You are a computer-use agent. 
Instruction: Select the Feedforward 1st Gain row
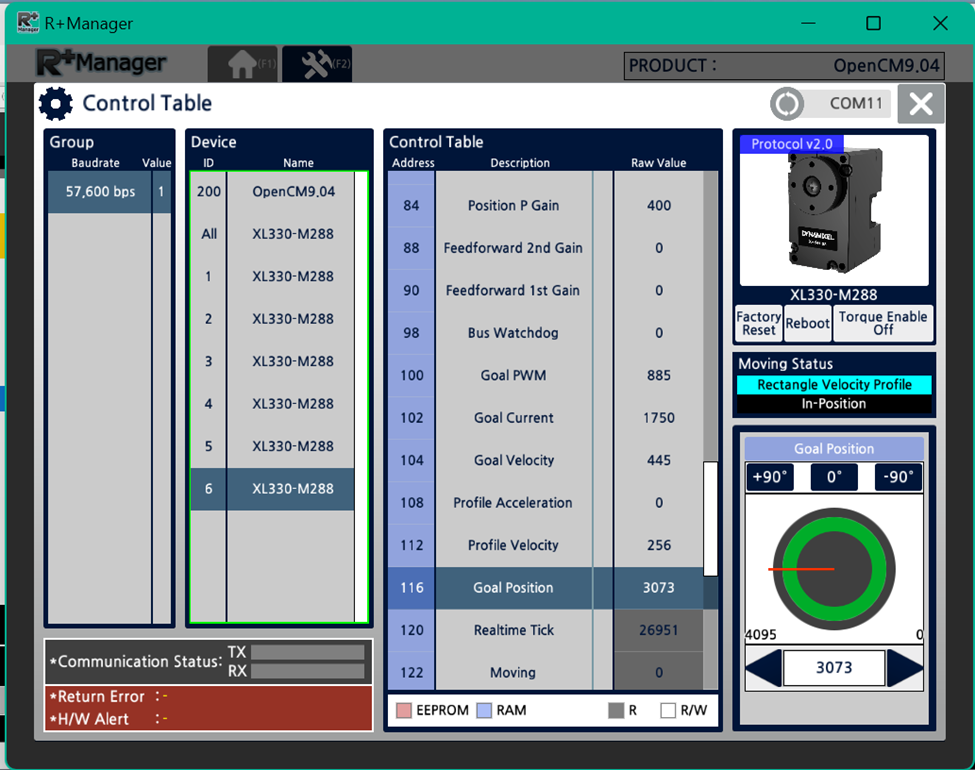[x=545, y=290]
